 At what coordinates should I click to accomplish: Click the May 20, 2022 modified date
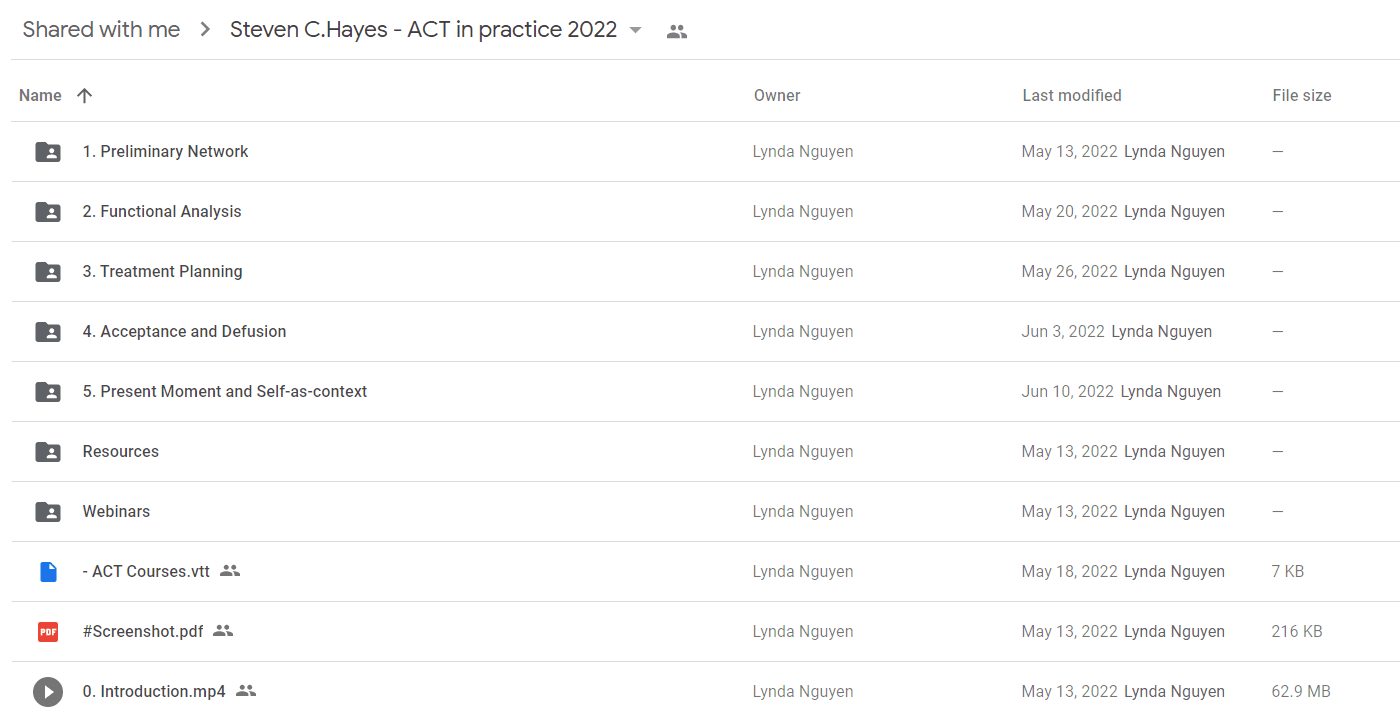pos(1069,212)
